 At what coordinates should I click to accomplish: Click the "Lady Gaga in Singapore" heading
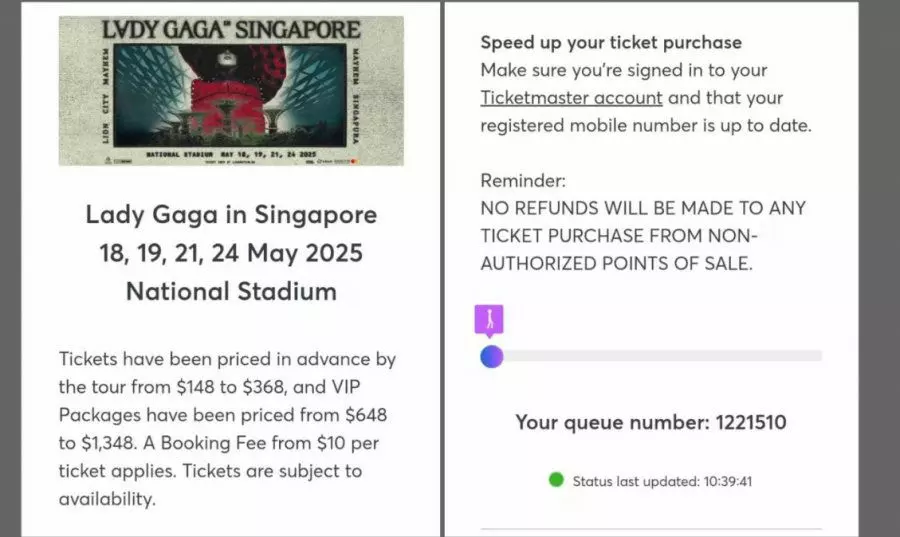[x=231, y=214]
